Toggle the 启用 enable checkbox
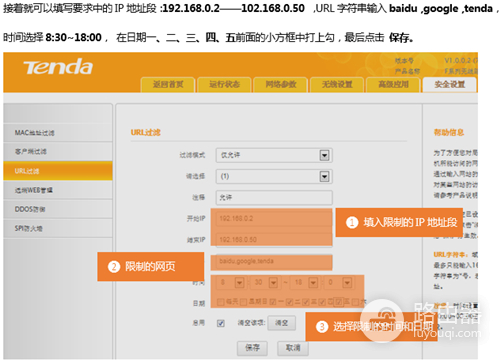The width and height of the screenshot is (500, 361). click(221, 323)
